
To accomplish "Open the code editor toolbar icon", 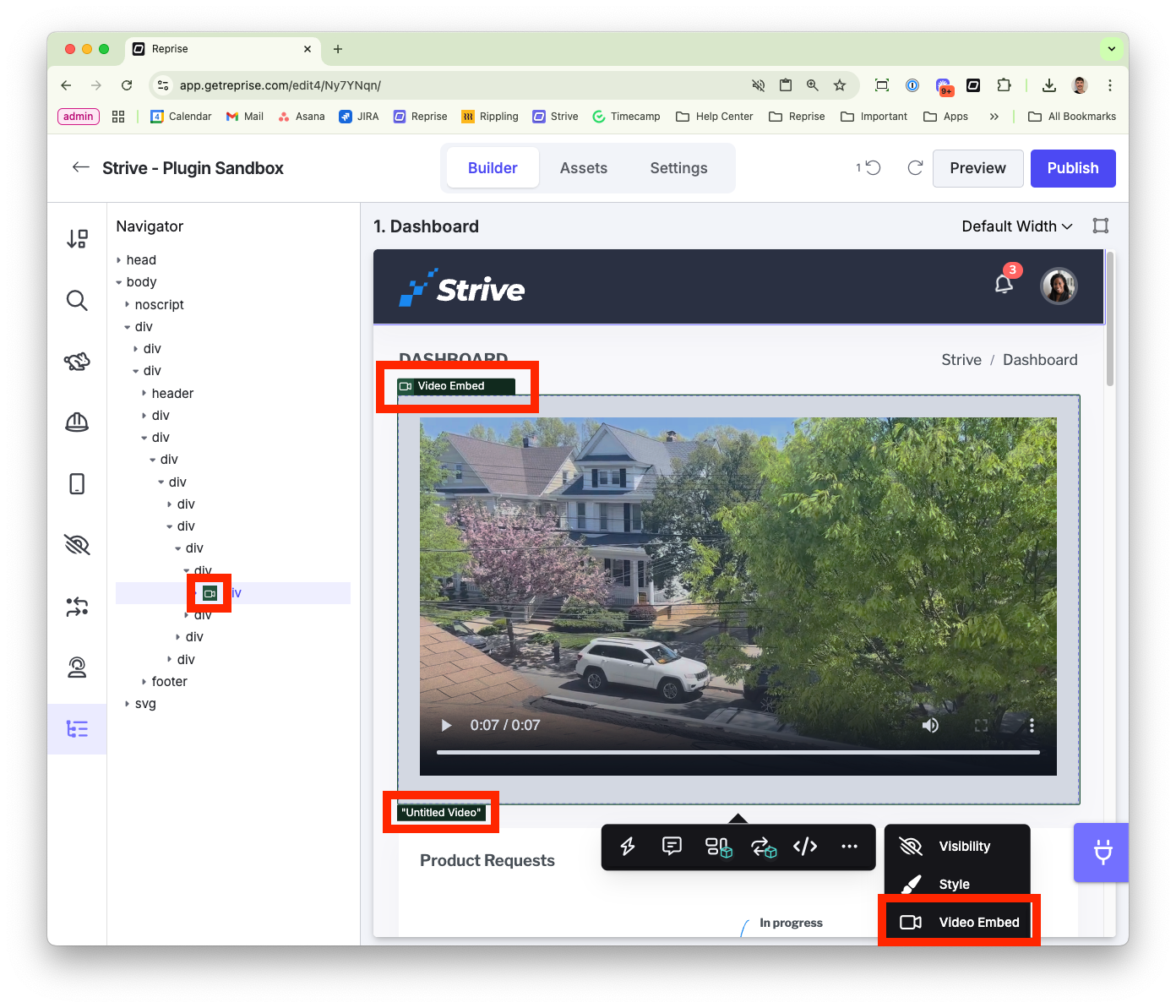I will tap(805, 847).
